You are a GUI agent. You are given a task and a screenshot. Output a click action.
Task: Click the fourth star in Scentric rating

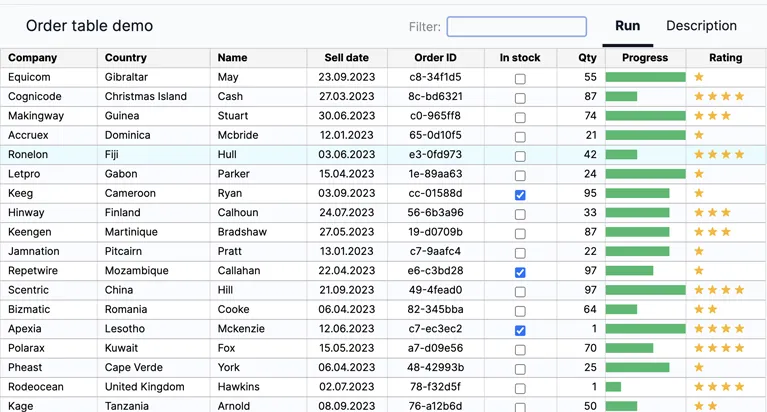click(740, 290)
